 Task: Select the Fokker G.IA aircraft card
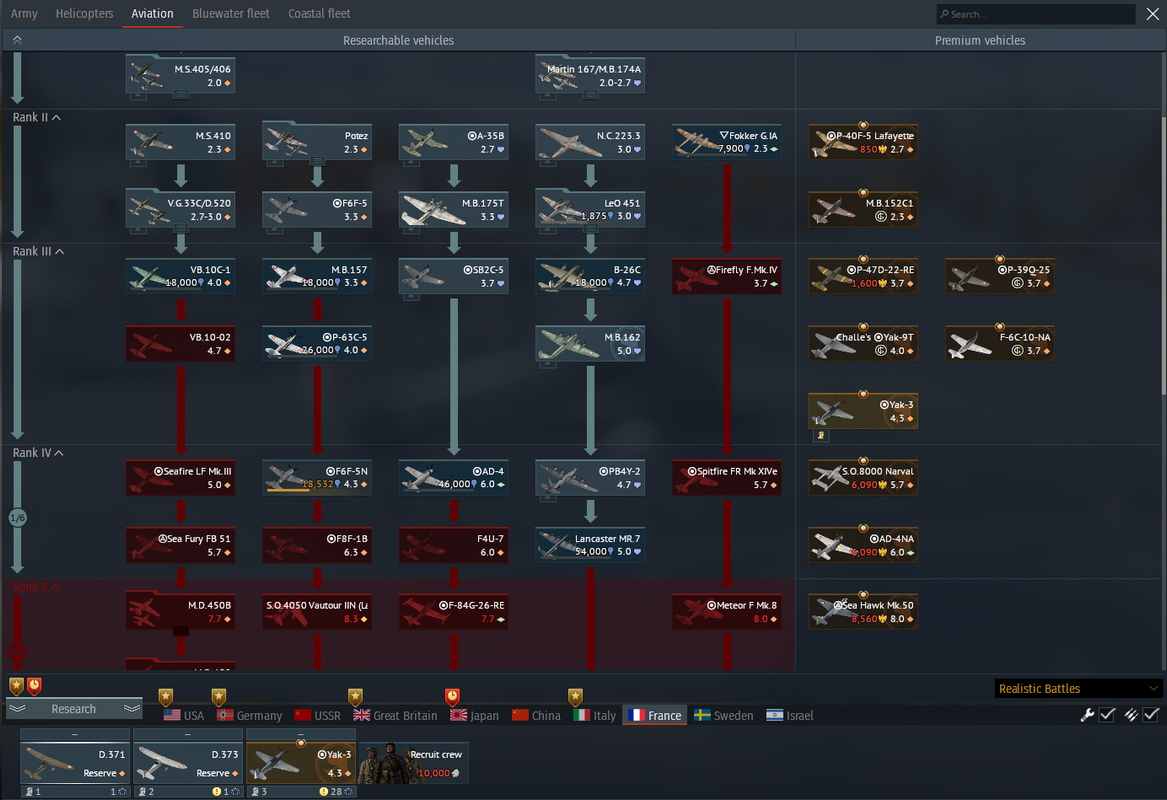point(726,142)
